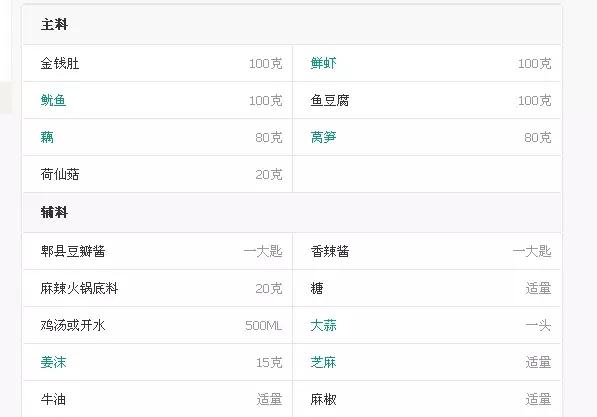
Task: Click the 糖 ingredient entry
Action: [317, 288]
